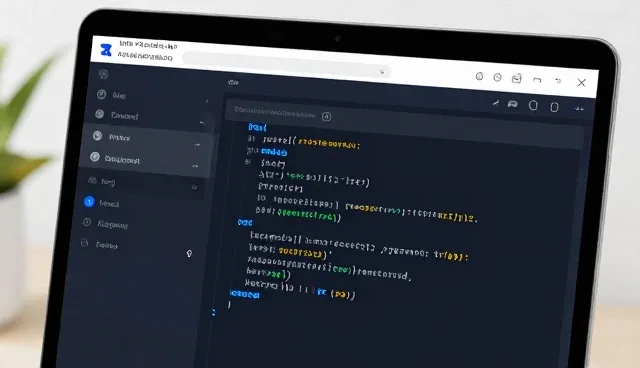Screen dimensions: 640x368
Task: Click the pencil edit icon above the code
Action: point(496,103)
